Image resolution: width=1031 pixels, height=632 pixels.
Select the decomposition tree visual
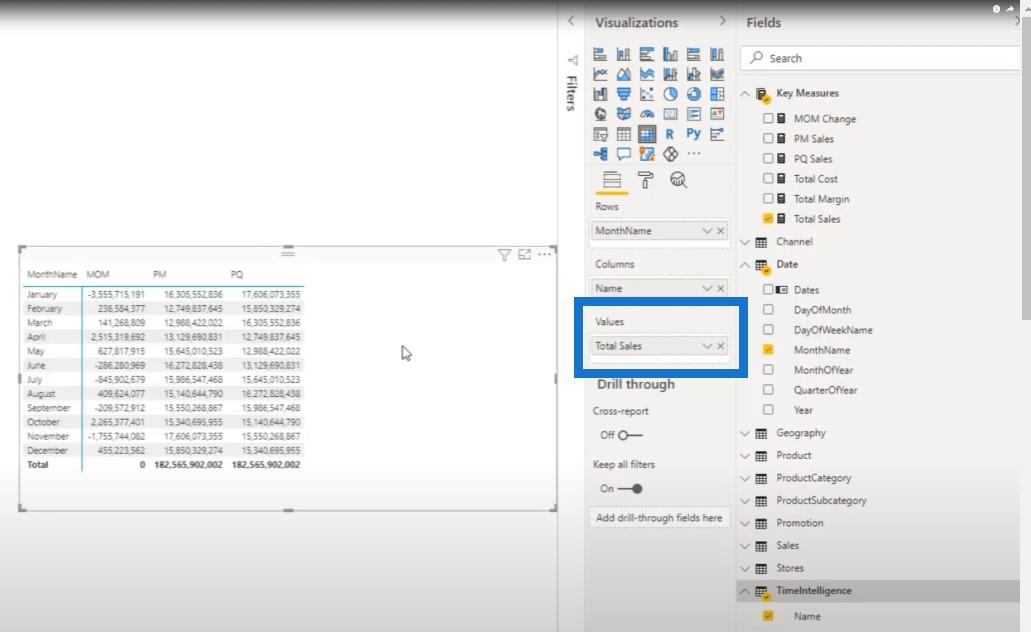[600, 154]
